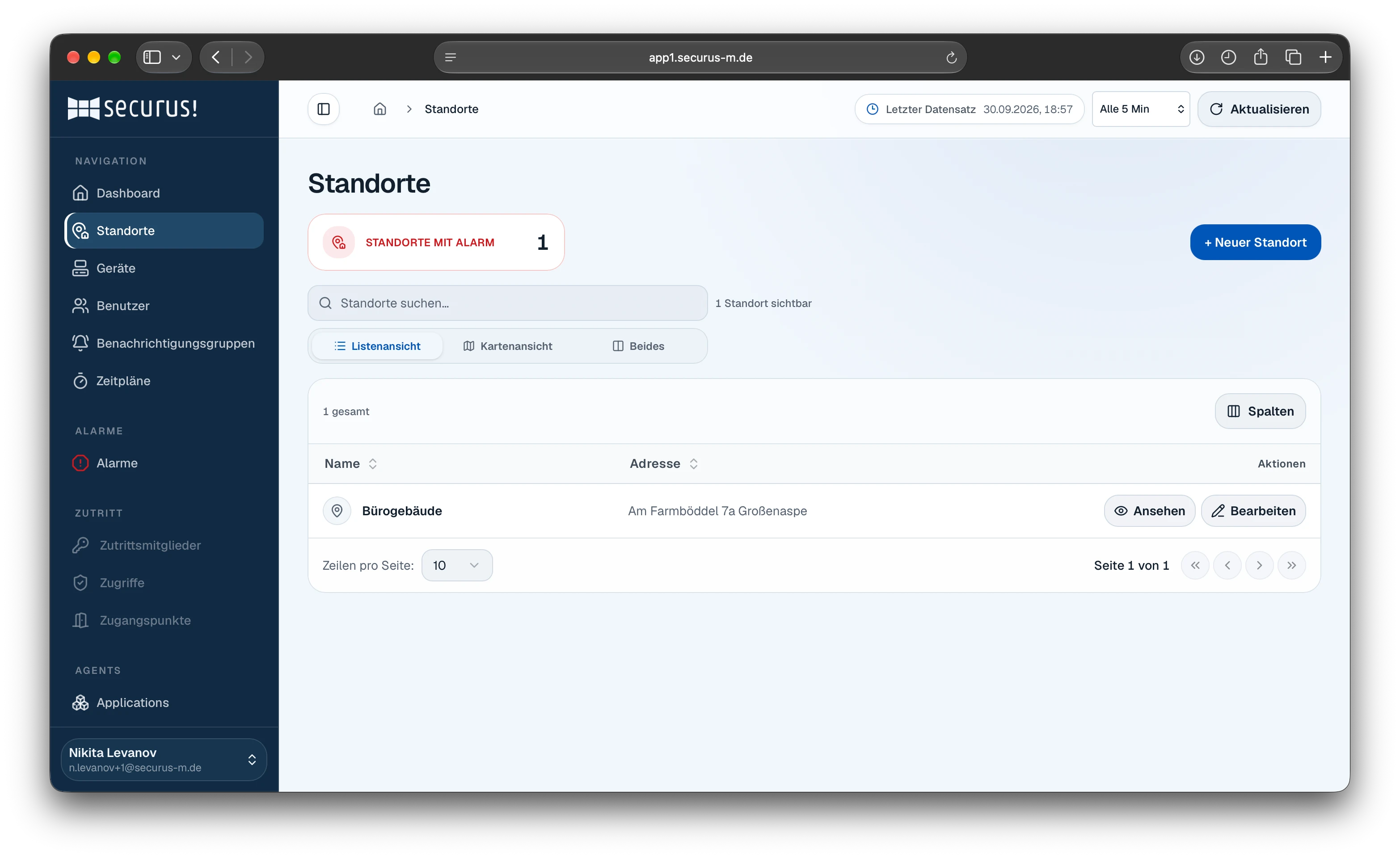Open Dashboard in the sidebar
Image resolution: width=1400 pixels, height=858 pixels.
pos(164,193)
